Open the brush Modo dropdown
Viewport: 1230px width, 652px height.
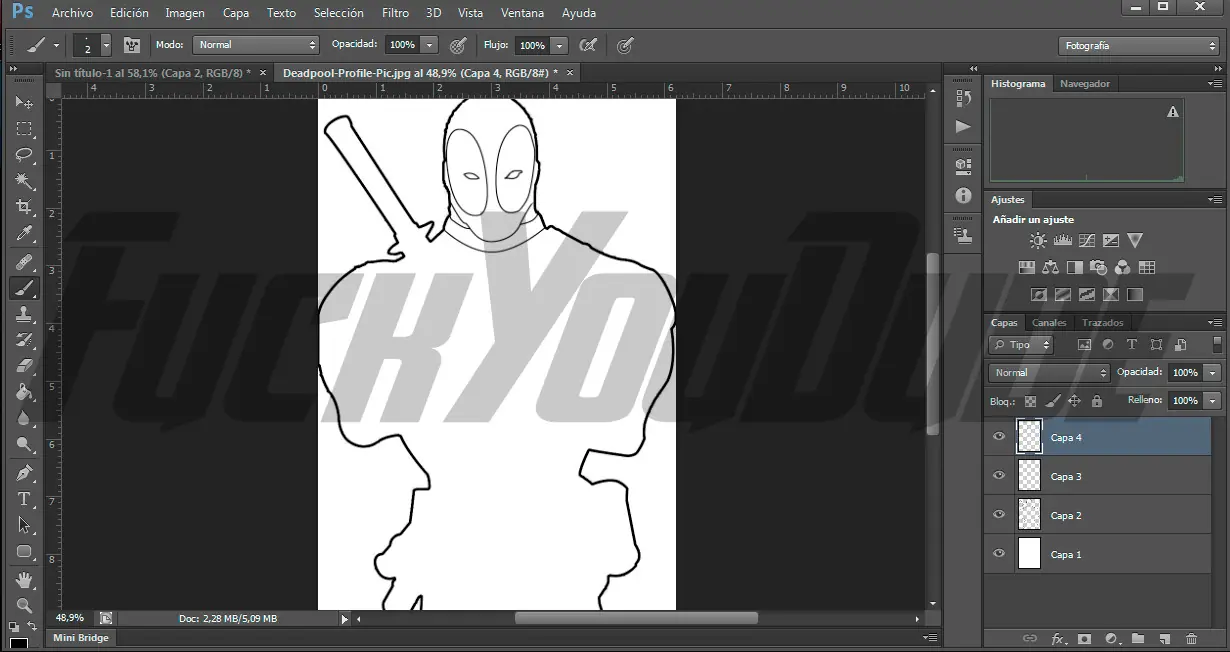point(256,45)
